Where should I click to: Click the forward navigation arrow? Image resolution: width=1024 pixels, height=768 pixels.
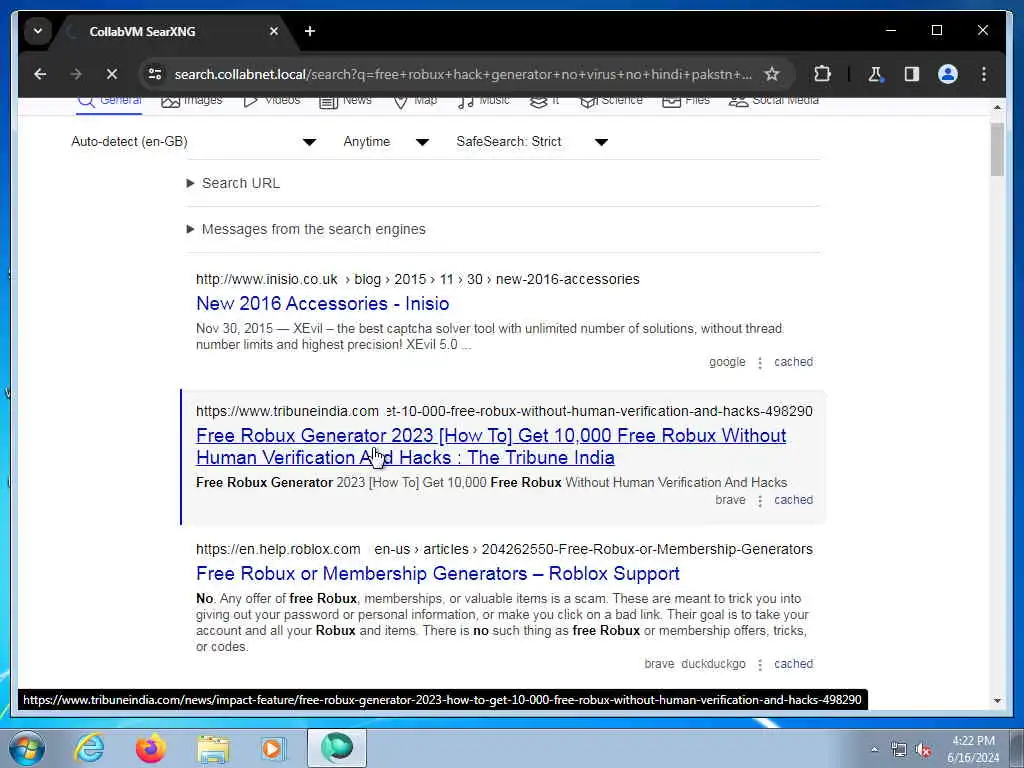76,74
